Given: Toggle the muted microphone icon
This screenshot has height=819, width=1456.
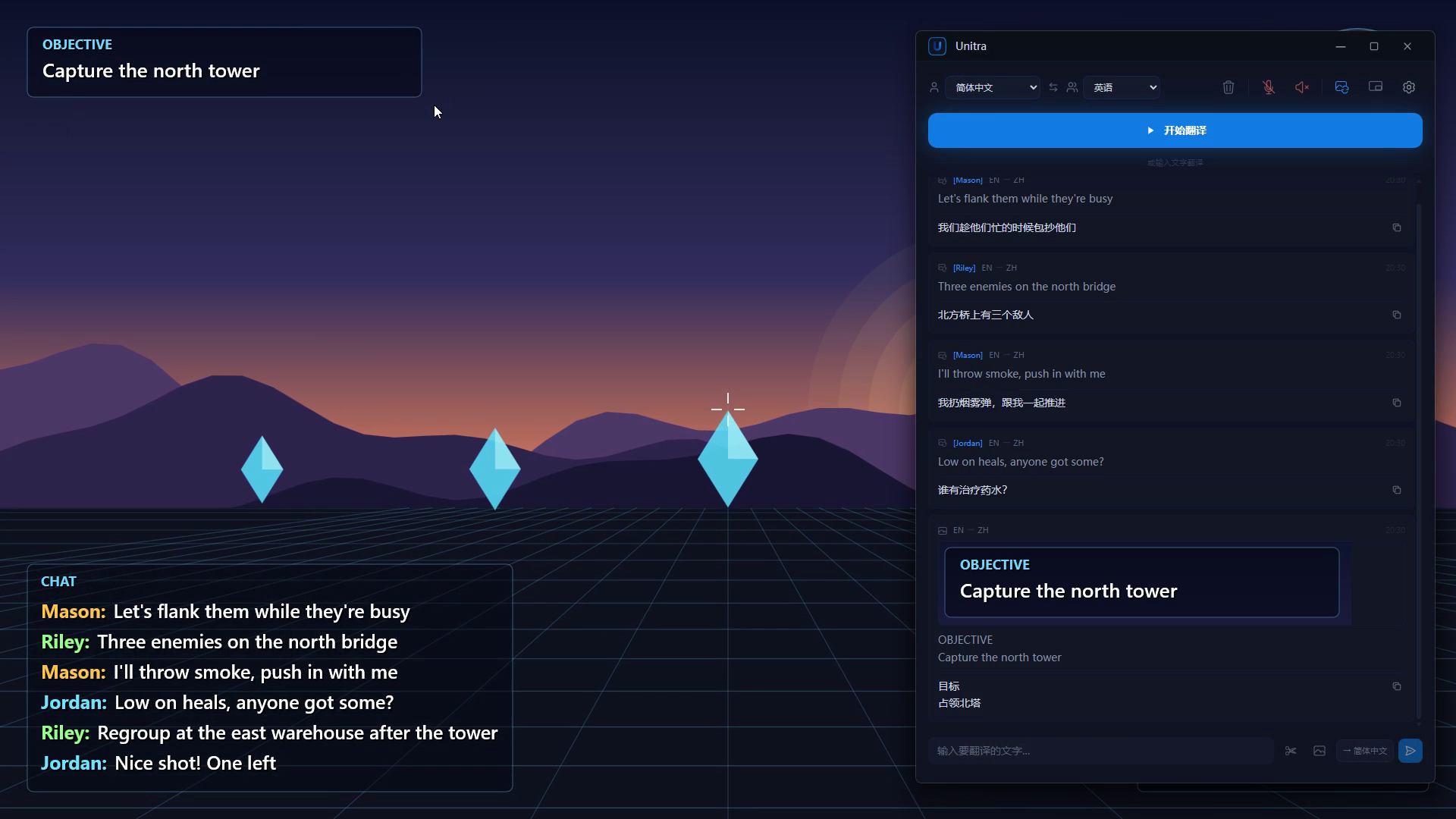Looking at the screenshot, I should click(1269, 87).
